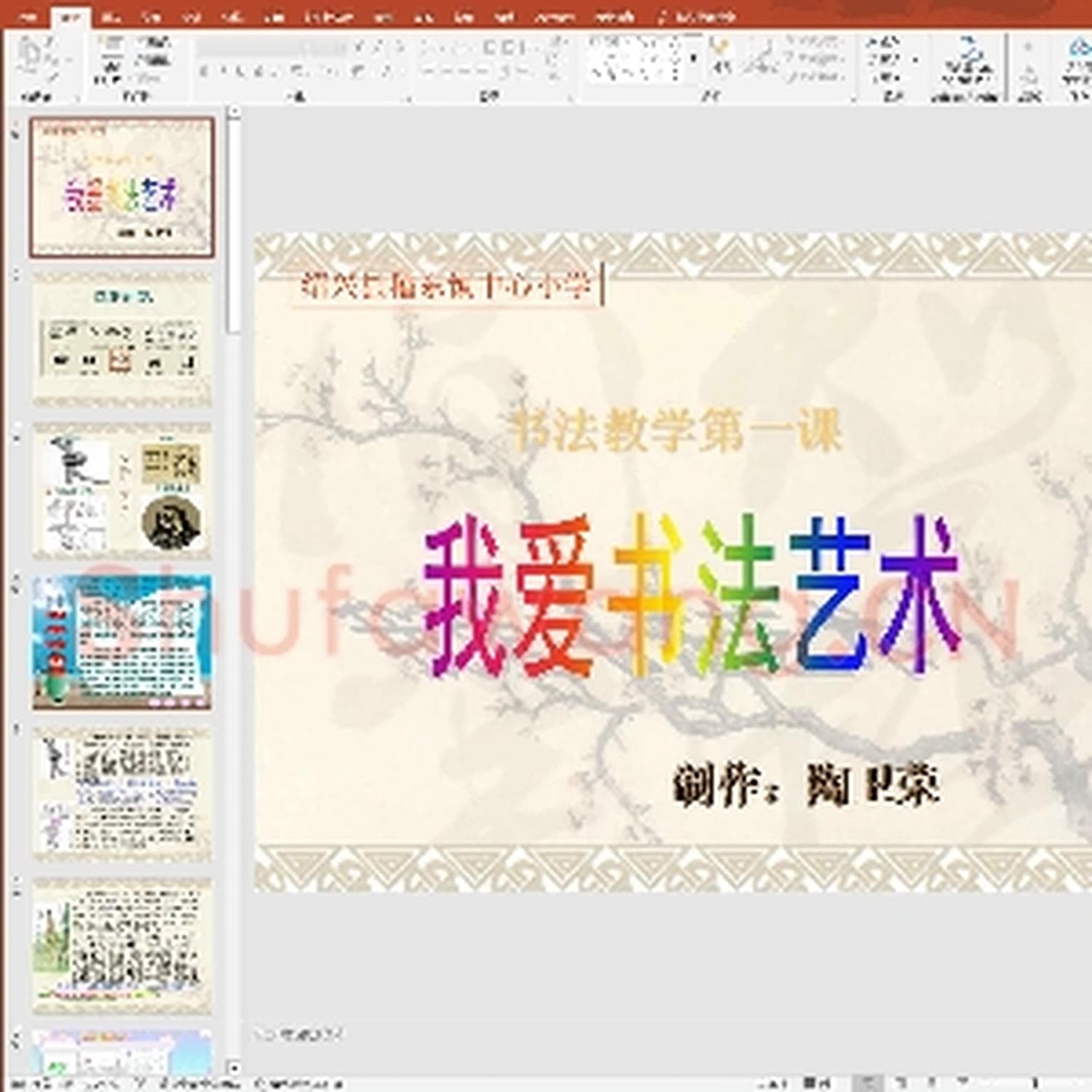Toggle the Notes pane from status bar
Image resolution: width=1092 pixels, height=1092 pixels.
point(773,1083)
